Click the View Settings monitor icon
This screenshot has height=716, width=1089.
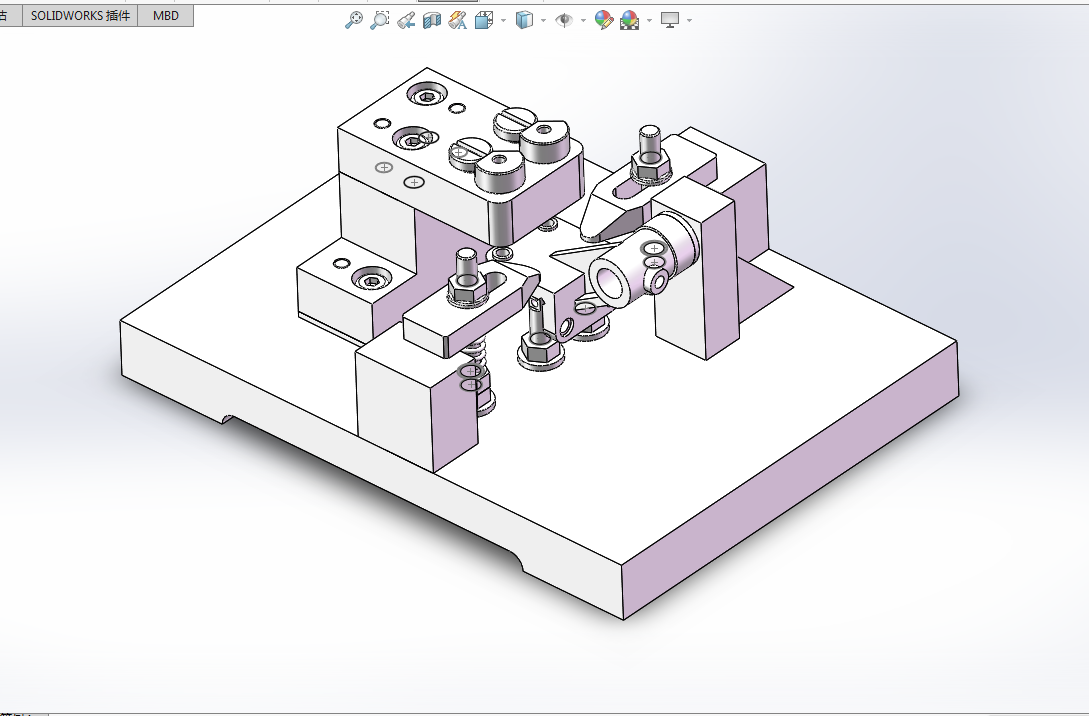tap(670, 20)
